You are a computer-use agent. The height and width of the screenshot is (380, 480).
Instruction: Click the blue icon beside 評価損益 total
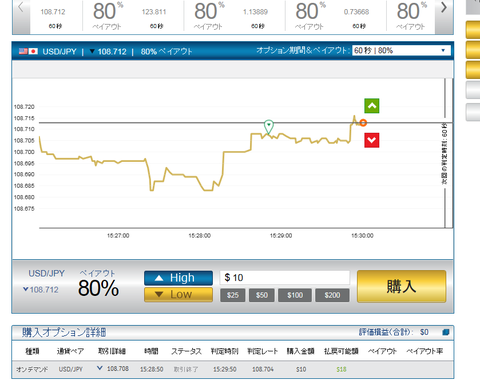tap(446, 332)
